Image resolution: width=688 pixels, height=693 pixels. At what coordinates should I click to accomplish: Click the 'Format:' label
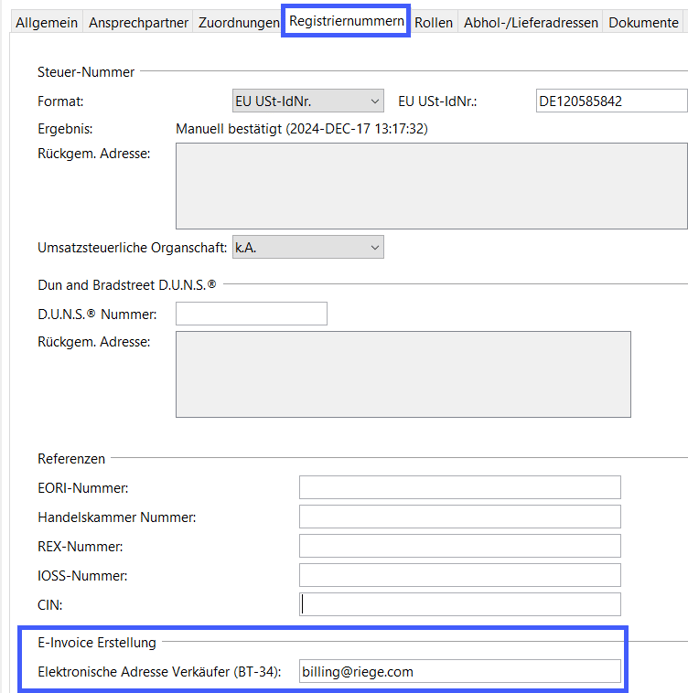[61, 101]
